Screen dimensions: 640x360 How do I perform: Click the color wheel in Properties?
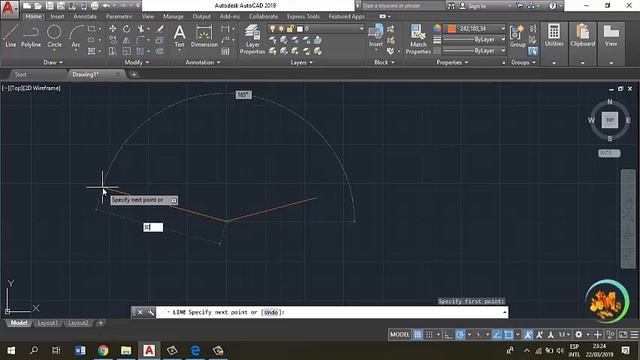(x=437, y=28)
